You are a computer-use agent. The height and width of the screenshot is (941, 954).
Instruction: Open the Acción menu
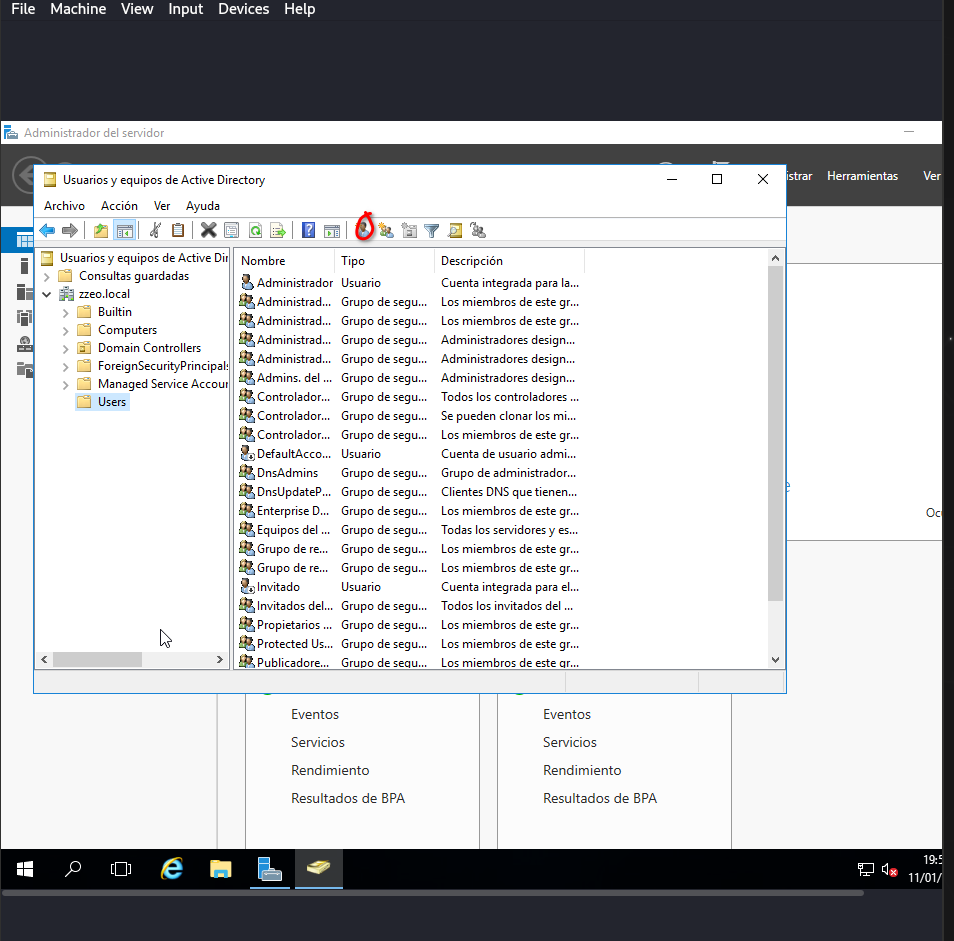point(119,206)
